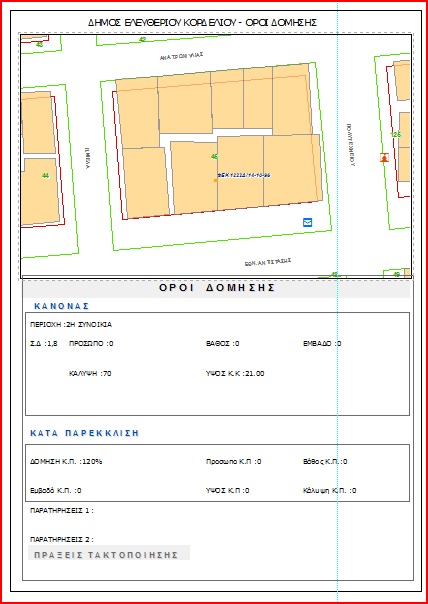Click block number 42 label
428x604 pixels.
143,39
